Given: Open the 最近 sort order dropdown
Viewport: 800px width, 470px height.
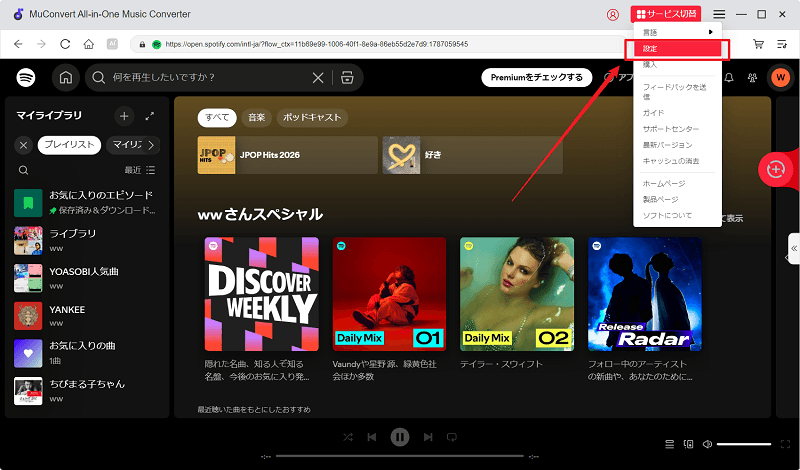Looking at the screenshot, I should pyautogui.click(x=140, y=170).
